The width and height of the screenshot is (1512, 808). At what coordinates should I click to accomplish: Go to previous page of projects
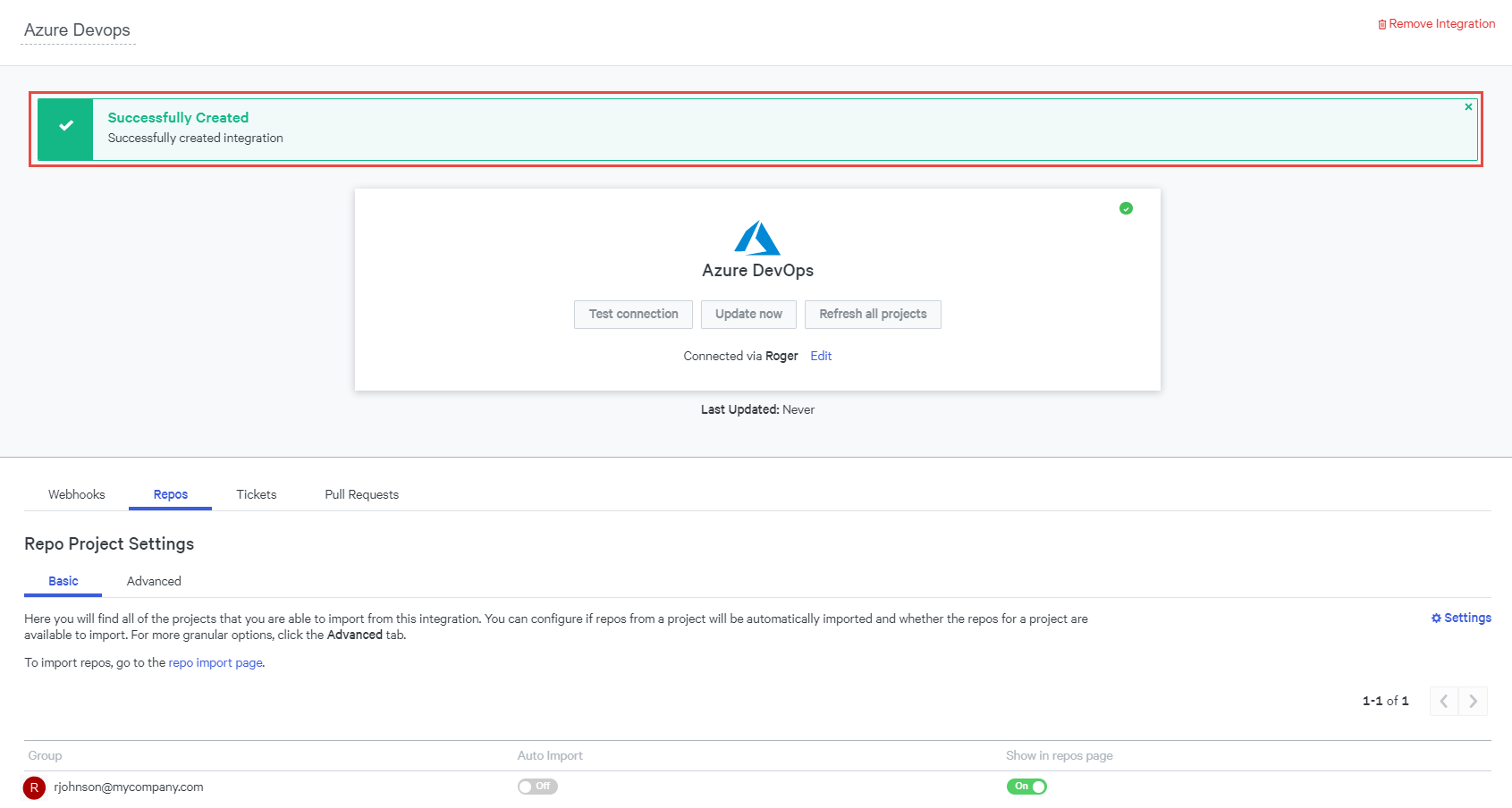coord(1444,702)
